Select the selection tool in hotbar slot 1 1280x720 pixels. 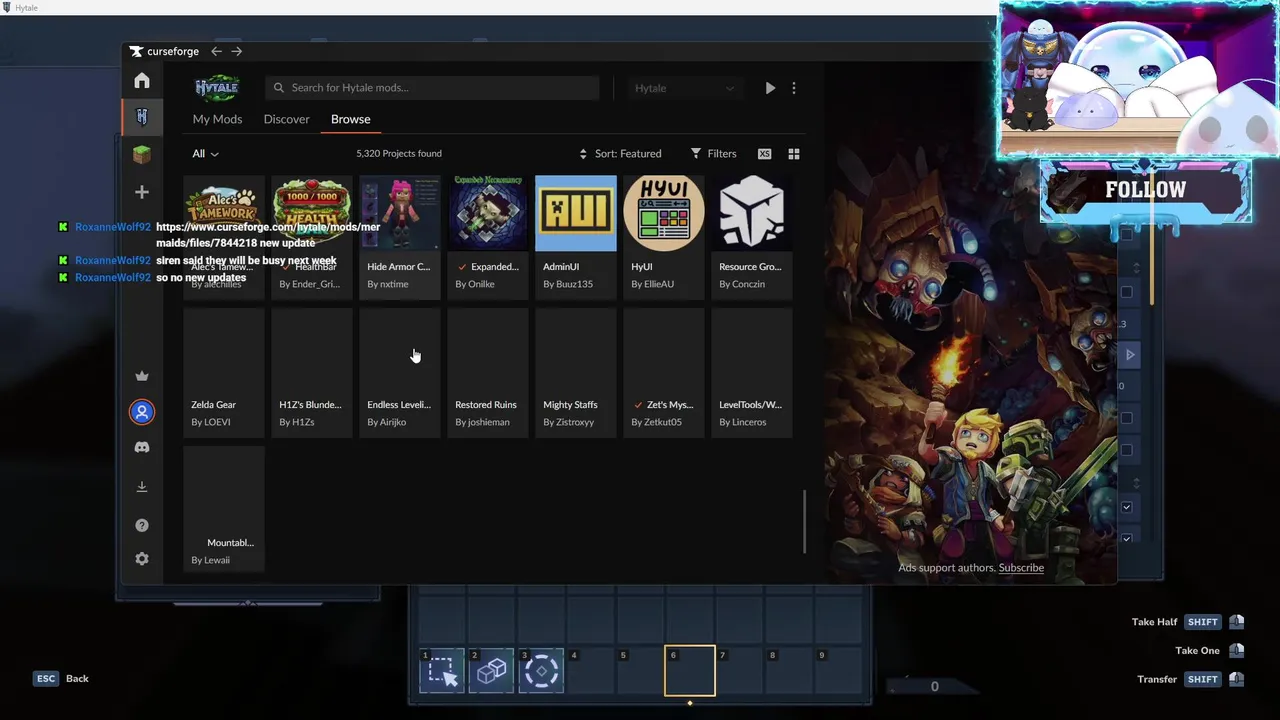coord(442,670)
